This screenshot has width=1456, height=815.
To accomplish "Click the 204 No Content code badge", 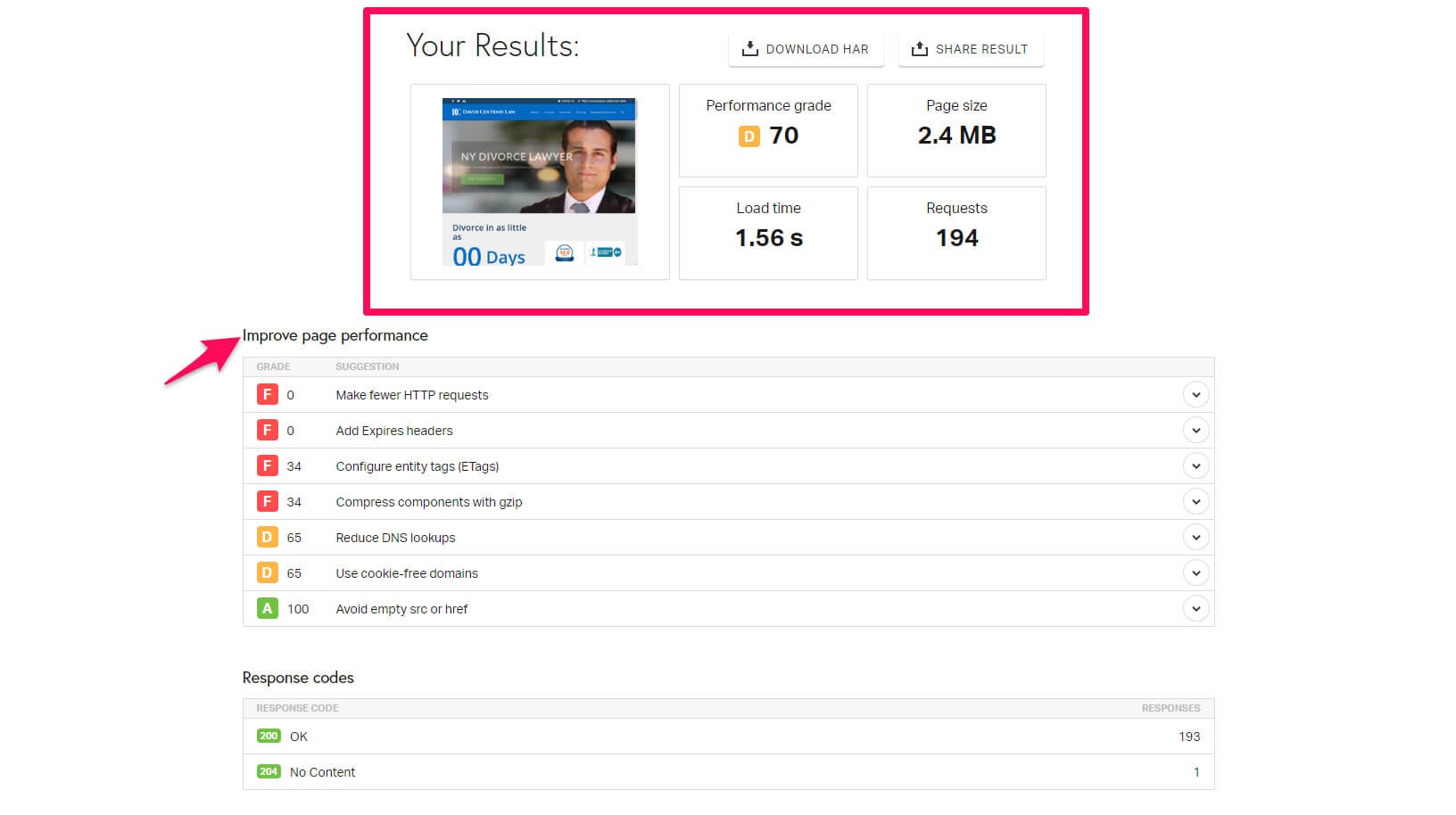I will [x=269, y=771].
